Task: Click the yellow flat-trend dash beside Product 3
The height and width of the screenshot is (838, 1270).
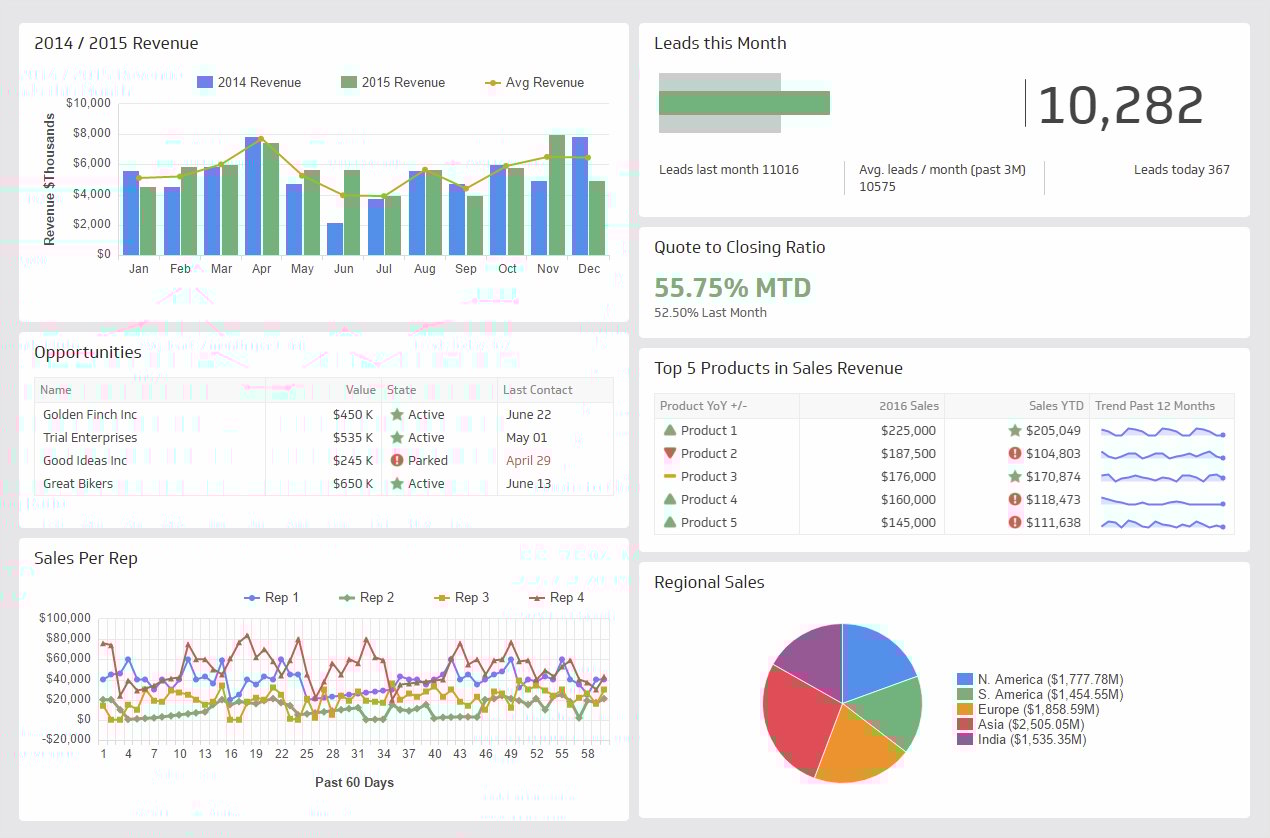Action: click(669, 476)
